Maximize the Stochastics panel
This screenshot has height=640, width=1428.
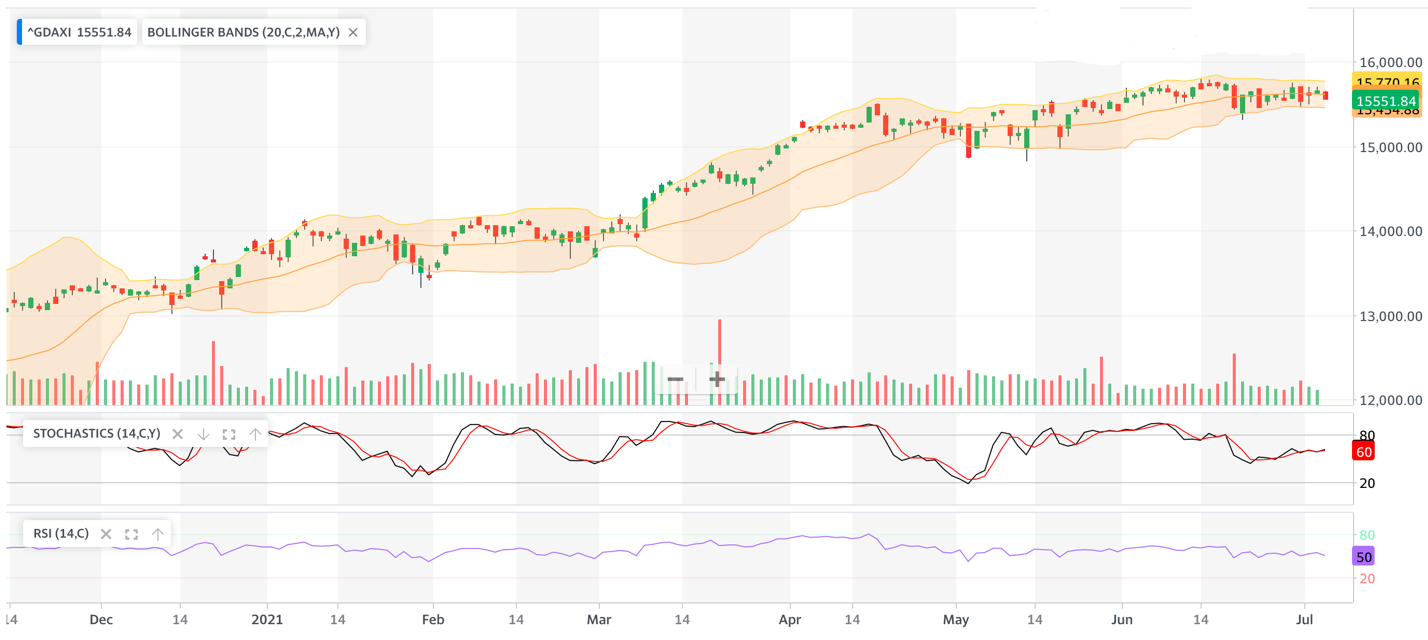point(229,434)
